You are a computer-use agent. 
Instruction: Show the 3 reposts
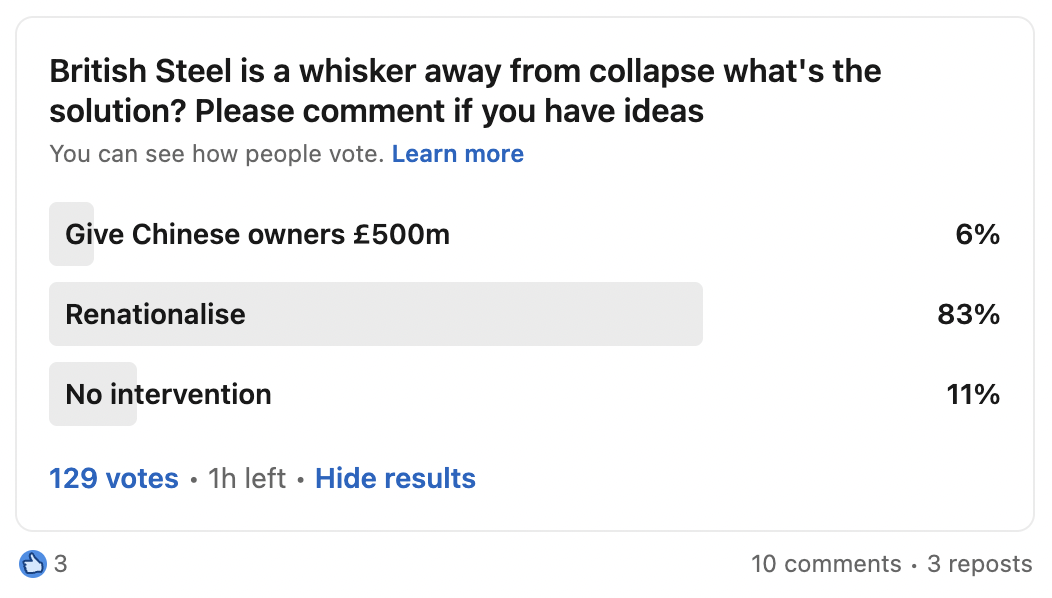pos(980,564)
